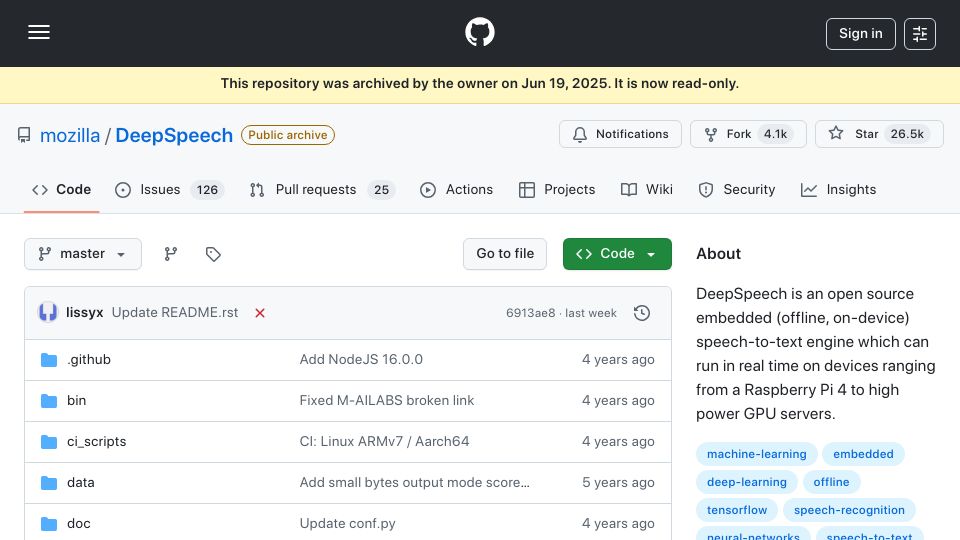
Task: Open the .github folder
Action: click(x=89, y=359)
